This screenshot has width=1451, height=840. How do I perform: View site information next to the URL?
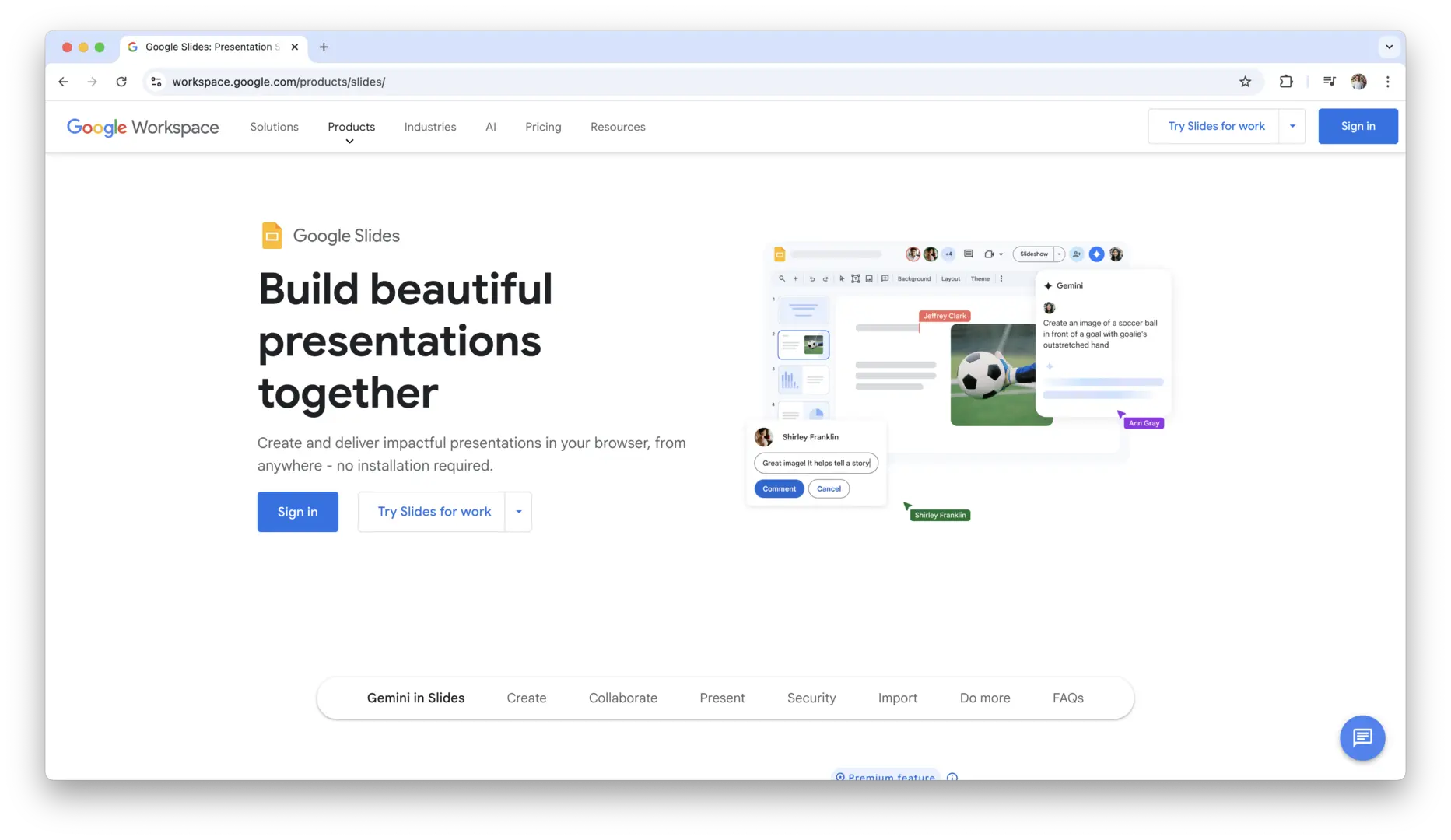tap(156, 82)
